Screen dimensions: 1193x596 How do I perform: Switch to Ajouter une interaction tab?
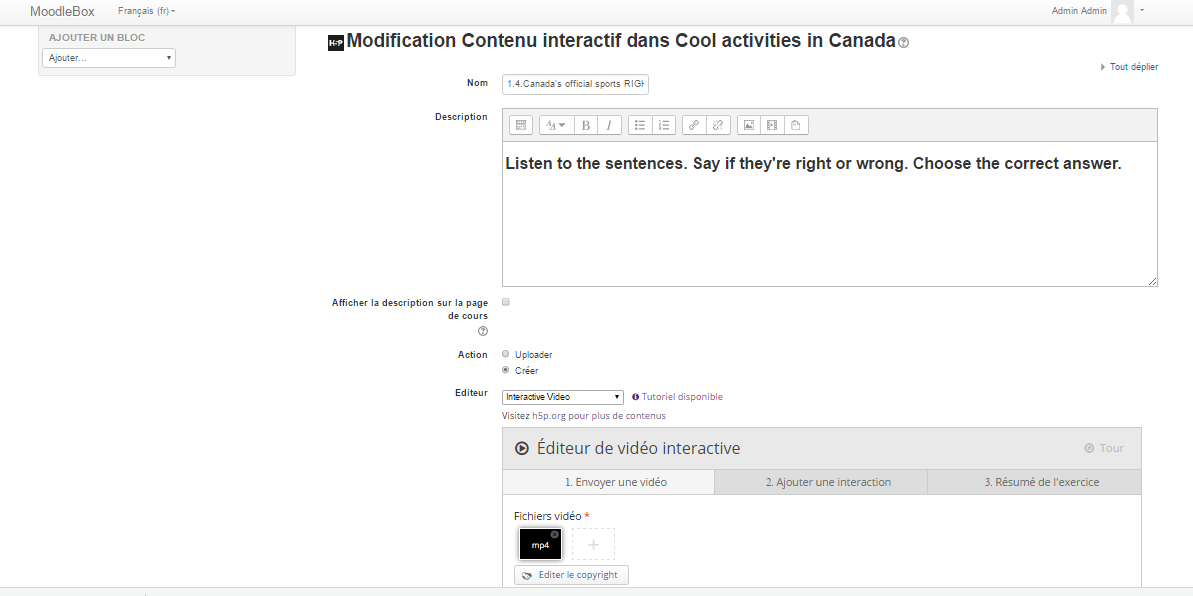[x=828, y=482]
